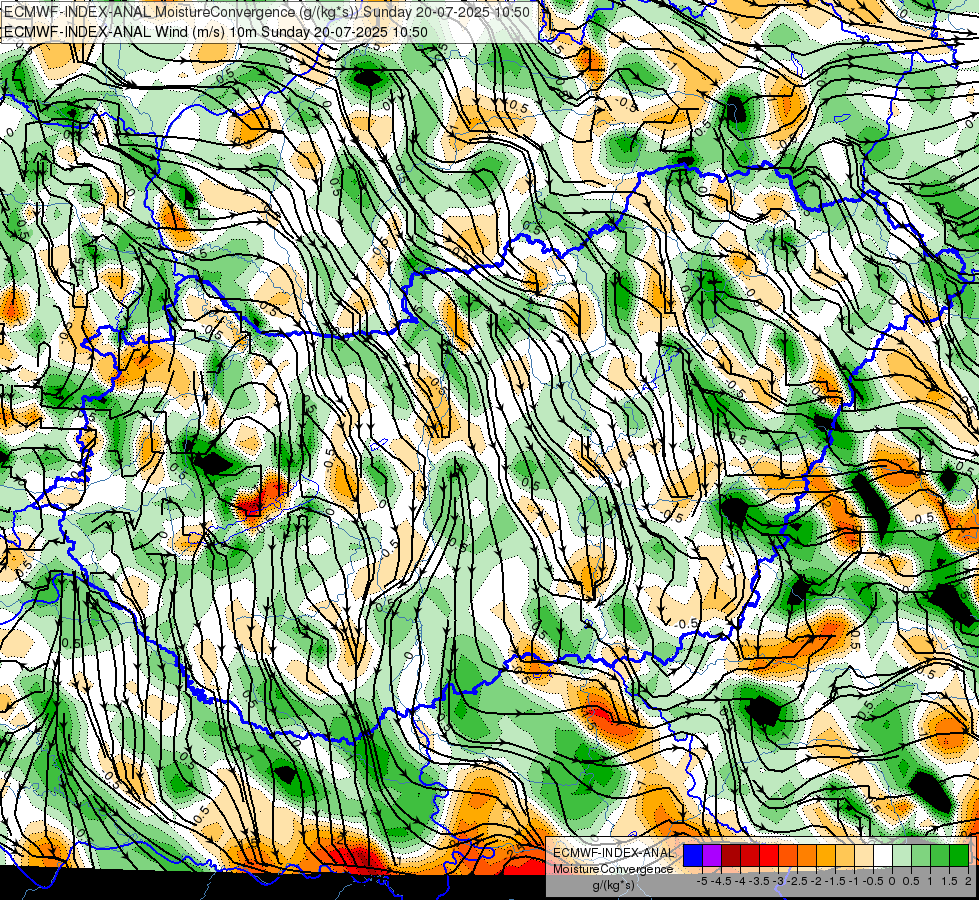
Task: Pick the legend swatch between -4 and -3.5
Action: [x=750, y=856]
